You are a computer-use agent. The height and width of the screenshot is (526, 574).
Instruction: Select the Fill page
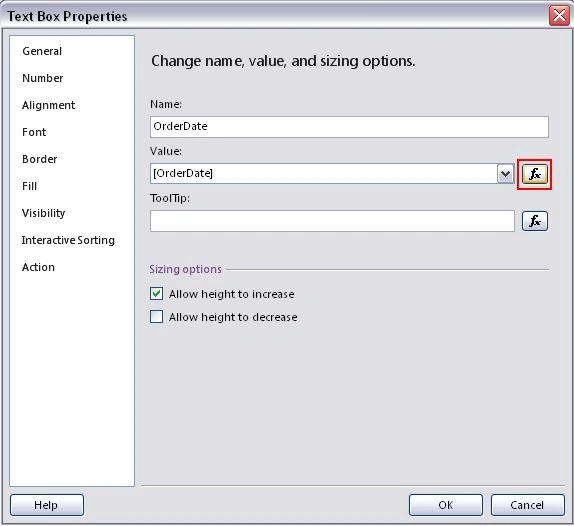[x=29, y=186]
